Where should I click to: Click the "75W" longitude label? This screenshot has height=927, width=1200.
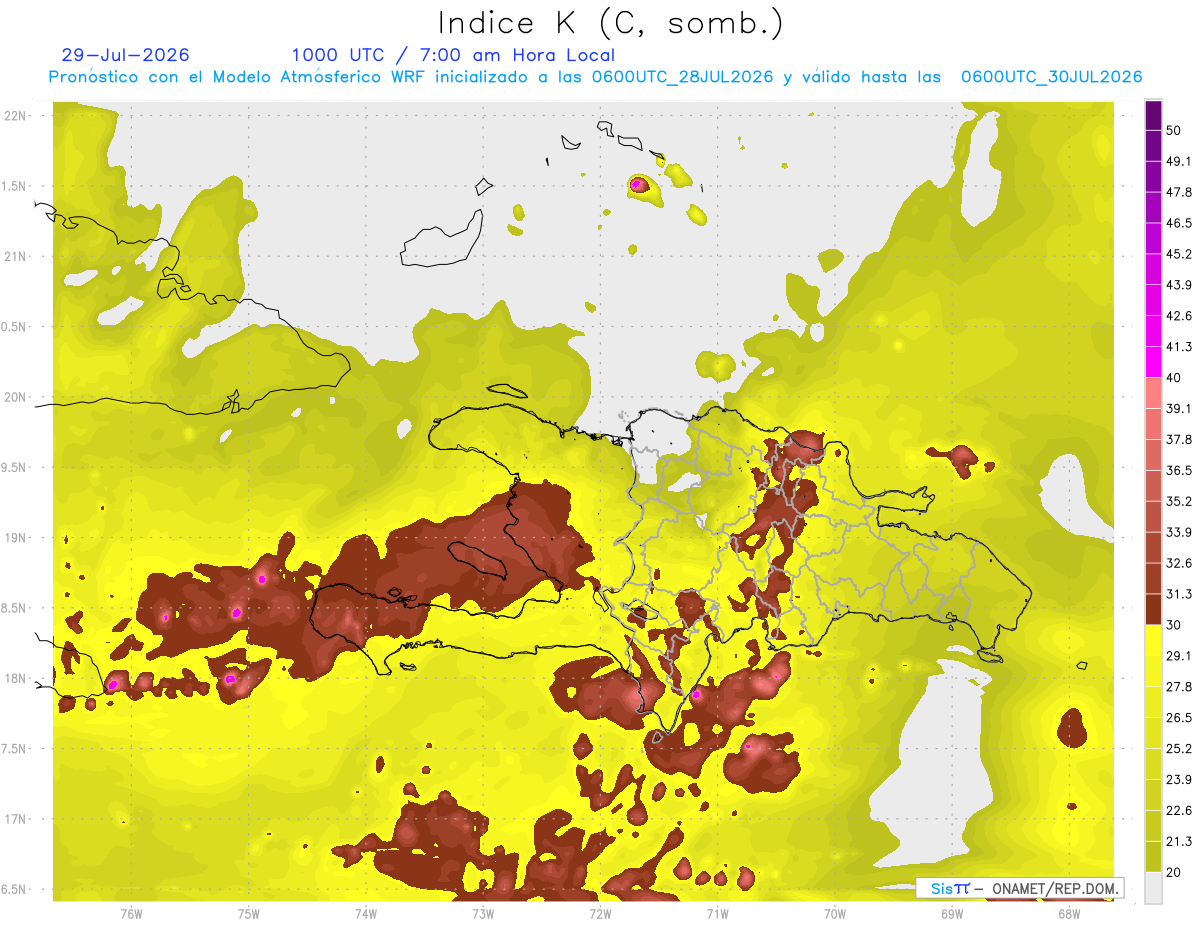249,912
